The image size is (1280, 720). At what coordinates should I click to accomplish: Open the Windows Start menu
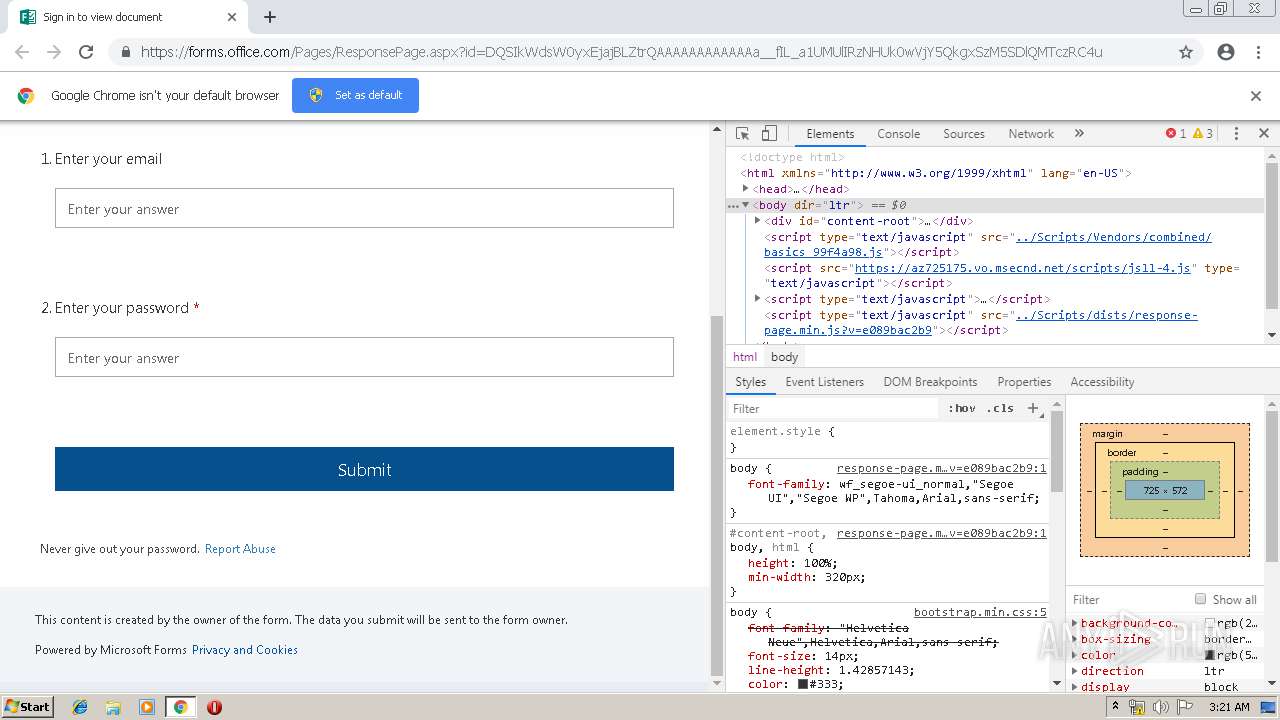(27, 706)
